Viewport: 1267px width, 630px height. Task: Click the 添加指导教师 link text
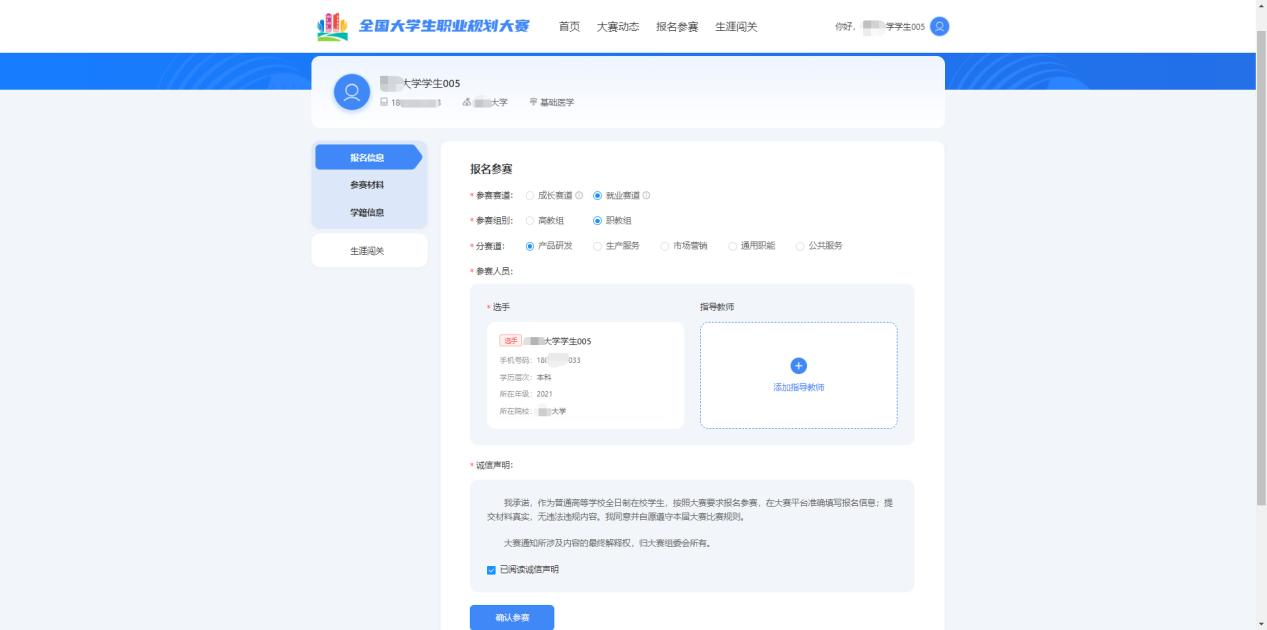click(798, 387)
